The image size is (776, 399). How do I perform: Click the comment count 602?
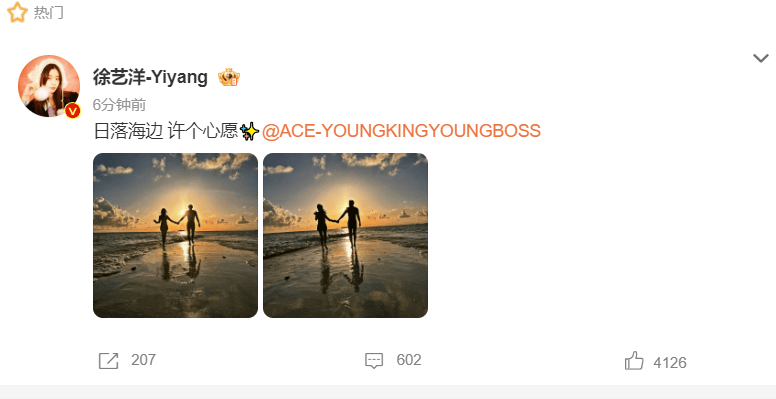click(x=409, y=360)
